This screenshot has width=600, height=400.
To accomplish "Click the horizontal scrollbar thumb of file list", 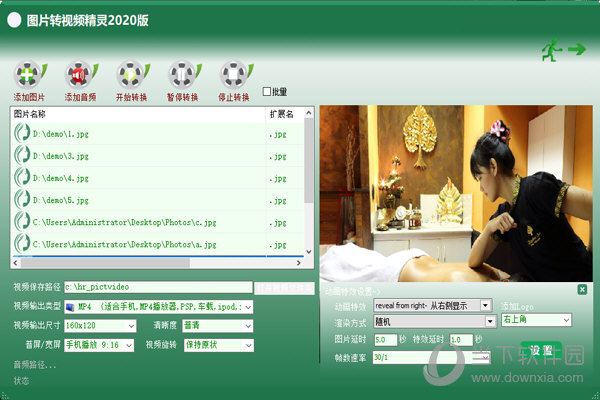I will [105, 263].
